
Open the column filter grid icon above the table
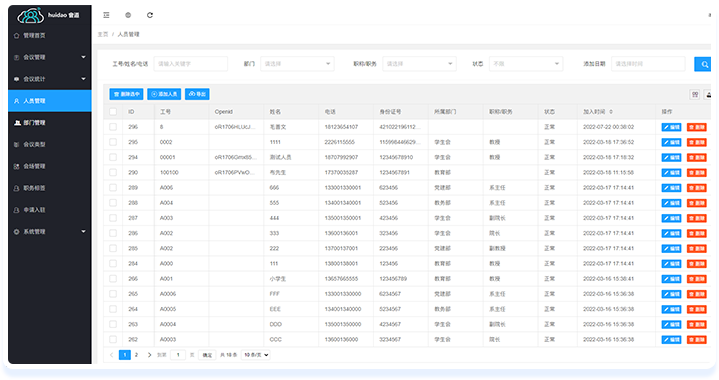point(695,94)
